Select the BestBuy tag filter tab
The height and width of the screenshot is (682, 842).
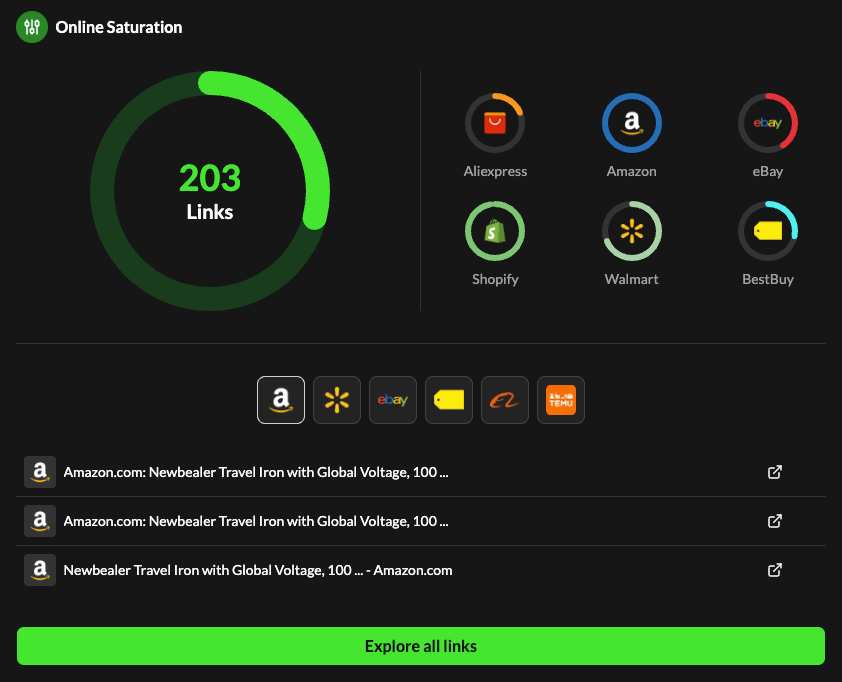[x=449, y=399]
